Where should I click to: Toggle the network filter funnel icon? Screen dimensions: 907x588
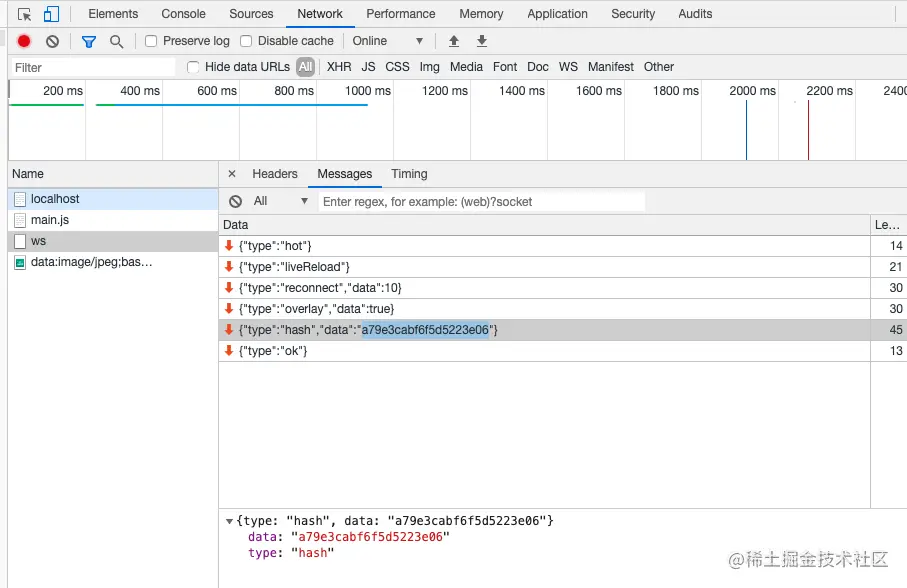pyautogui.click(x=89, y=42)
